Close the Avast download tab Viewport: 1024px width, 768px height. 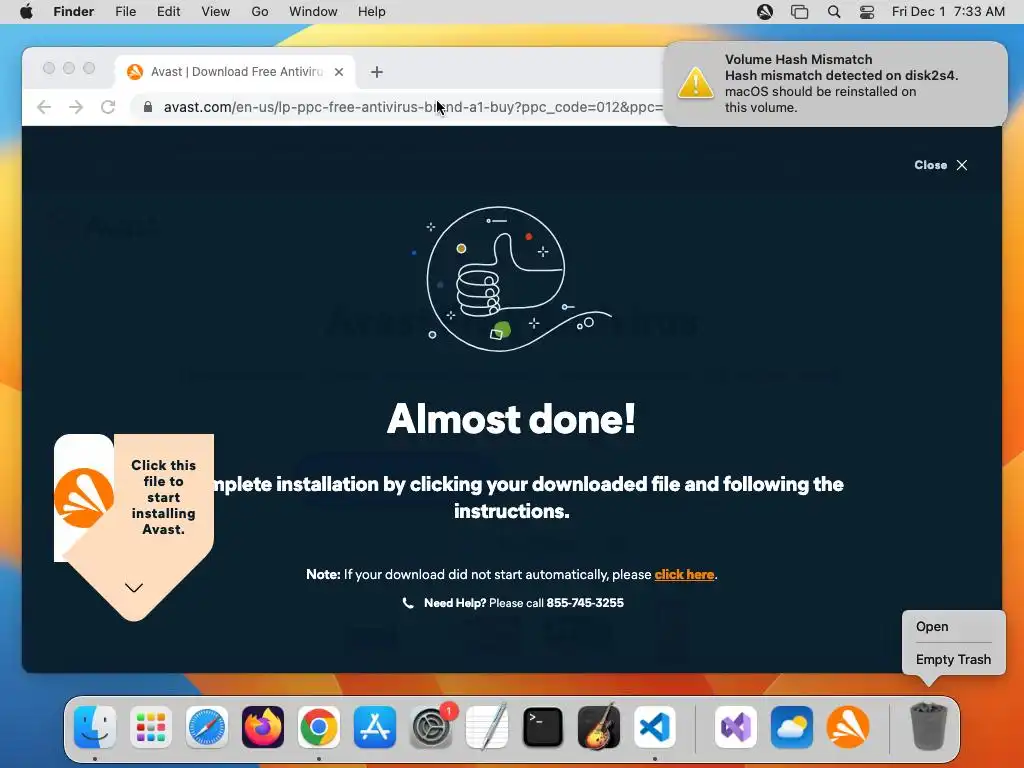click(x=339, y=72)
